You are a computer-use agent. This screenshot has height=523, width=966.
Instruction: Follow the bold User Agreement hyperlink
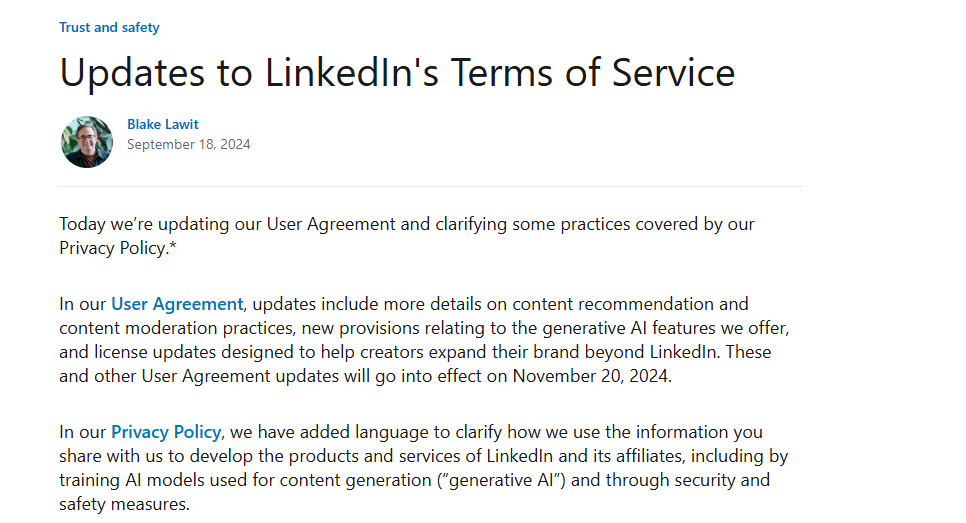[x=177, y=304]
